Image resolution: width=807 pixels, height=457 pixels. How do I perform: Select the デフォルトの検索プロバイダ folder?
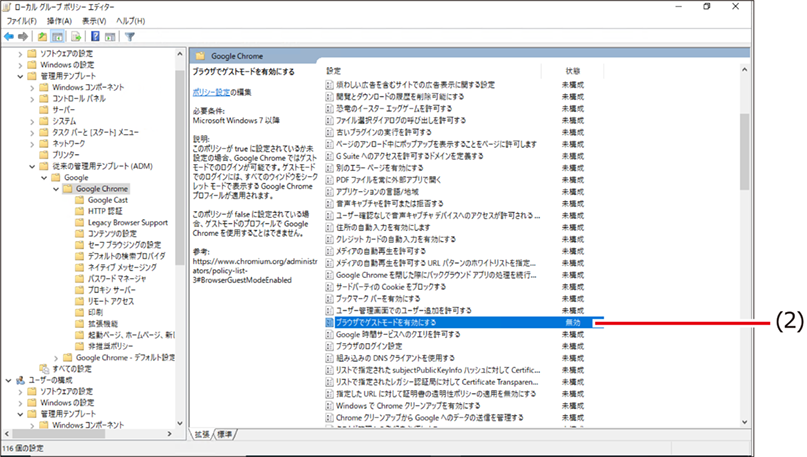(127, 256)
